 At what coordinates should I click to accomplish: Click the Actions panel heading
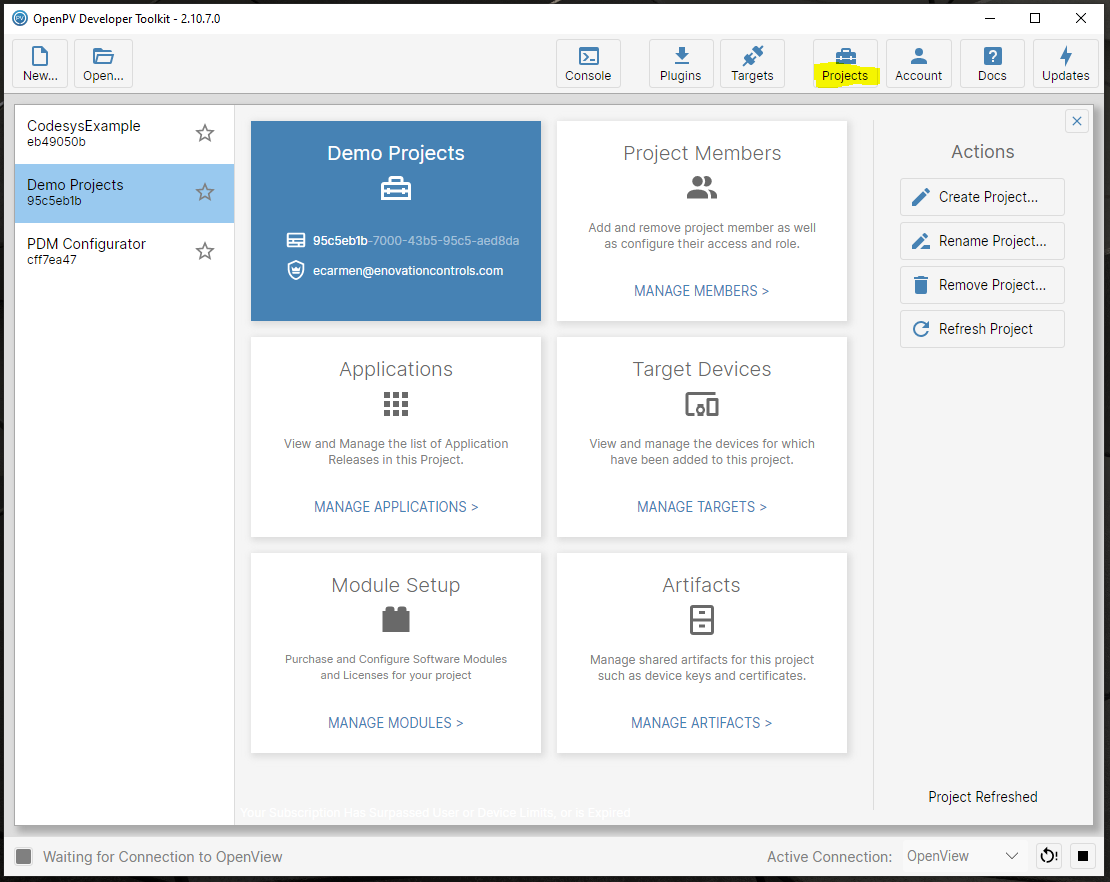[983, 151]
